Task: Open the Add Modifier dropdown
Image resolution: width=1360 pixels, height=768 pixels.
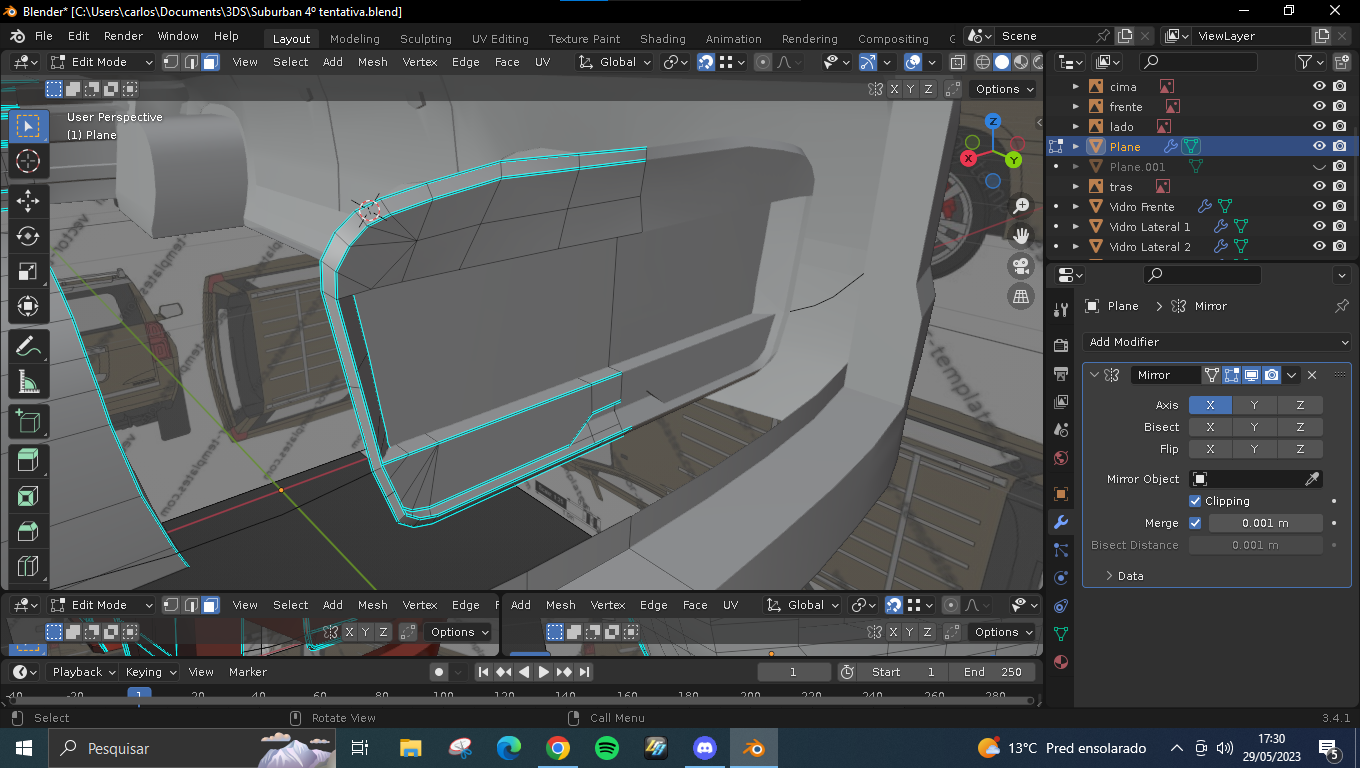Action: click(1217, 342)
